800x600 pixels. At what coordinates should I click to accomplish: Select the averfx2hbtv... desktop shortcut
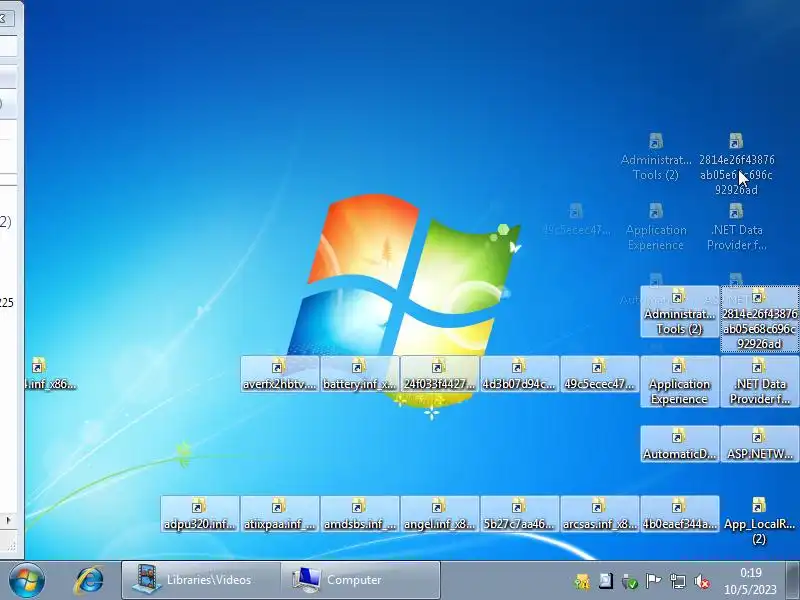pyautogui.click(x=280, y=374)
